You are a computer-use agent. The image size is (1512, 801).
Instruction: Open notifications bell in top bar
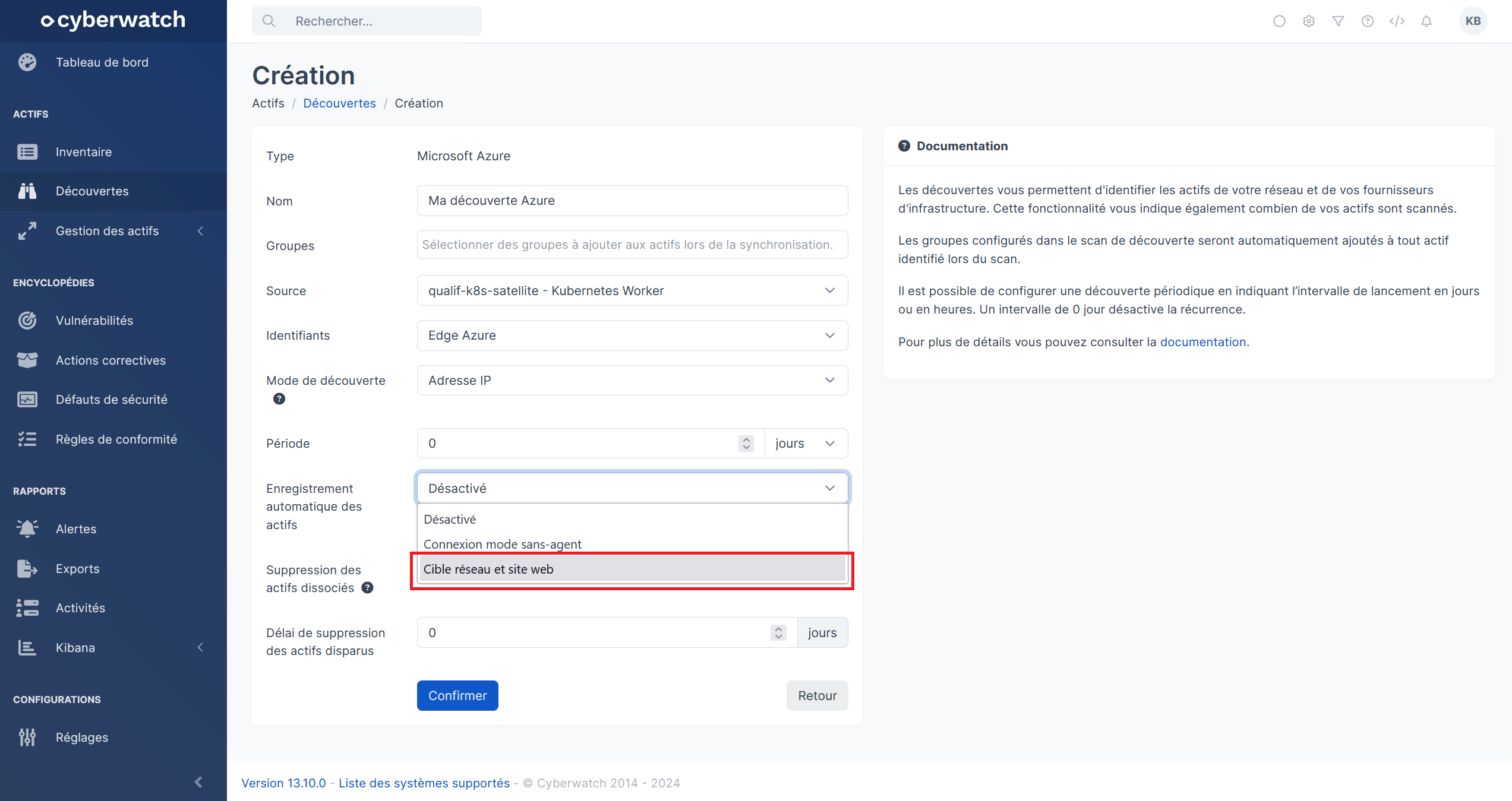1426,21
